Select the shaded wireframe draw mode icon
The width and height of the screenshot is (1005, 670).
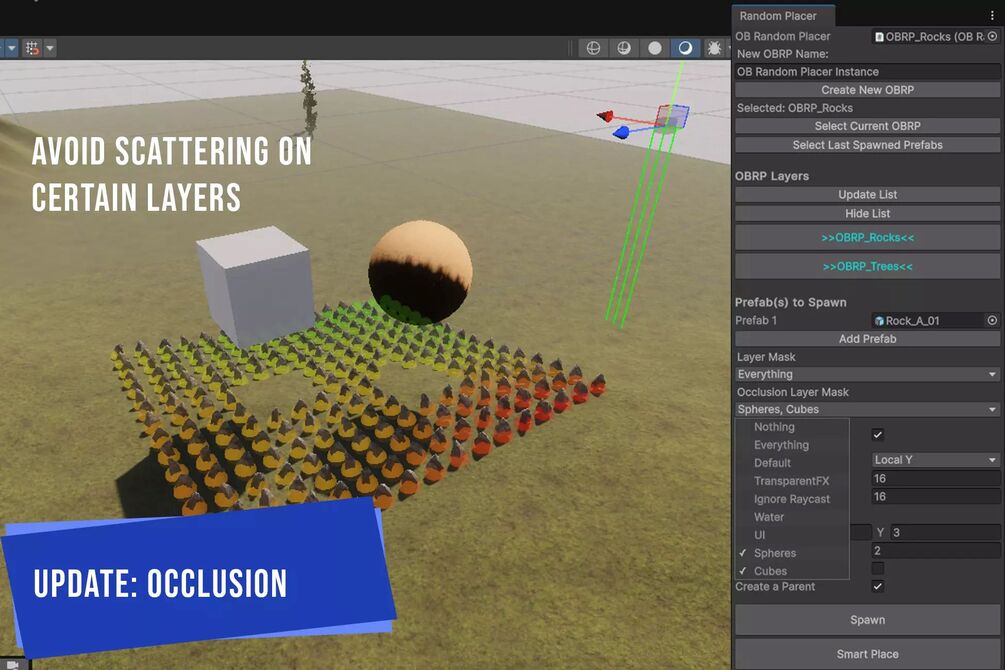[624, 48]
